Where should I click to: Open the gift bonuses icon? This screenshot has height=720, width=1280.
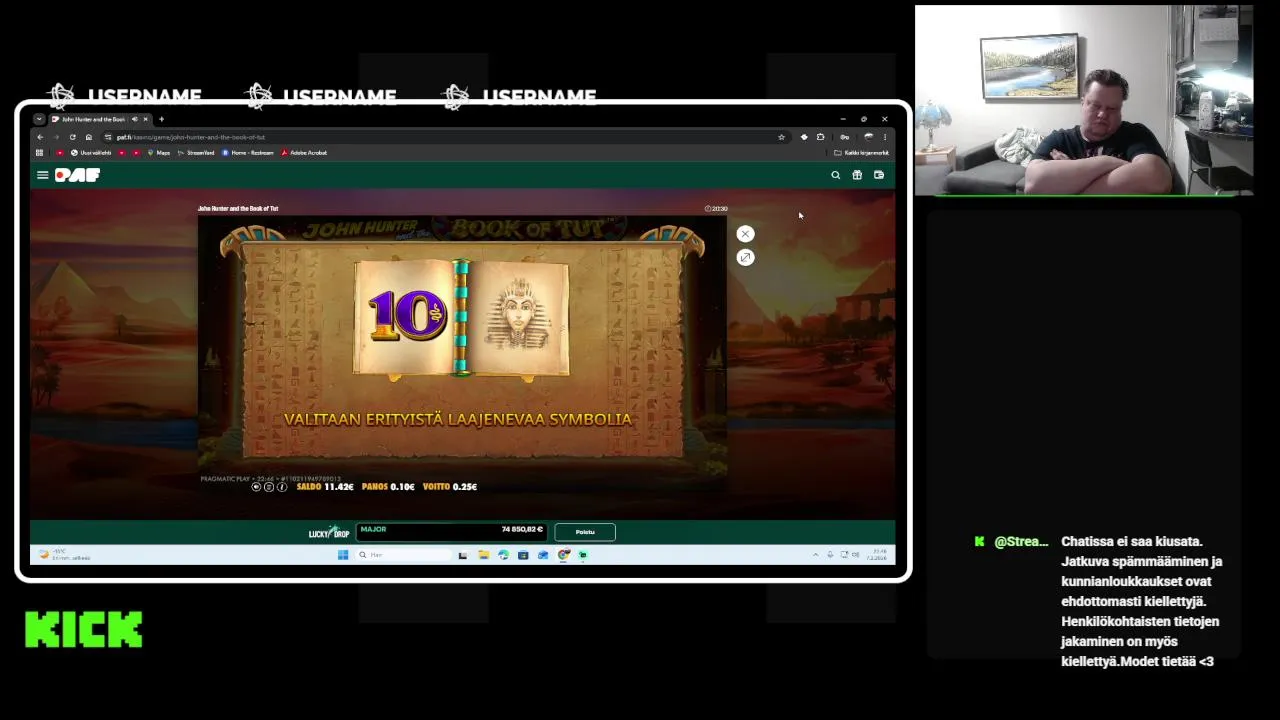857,175
